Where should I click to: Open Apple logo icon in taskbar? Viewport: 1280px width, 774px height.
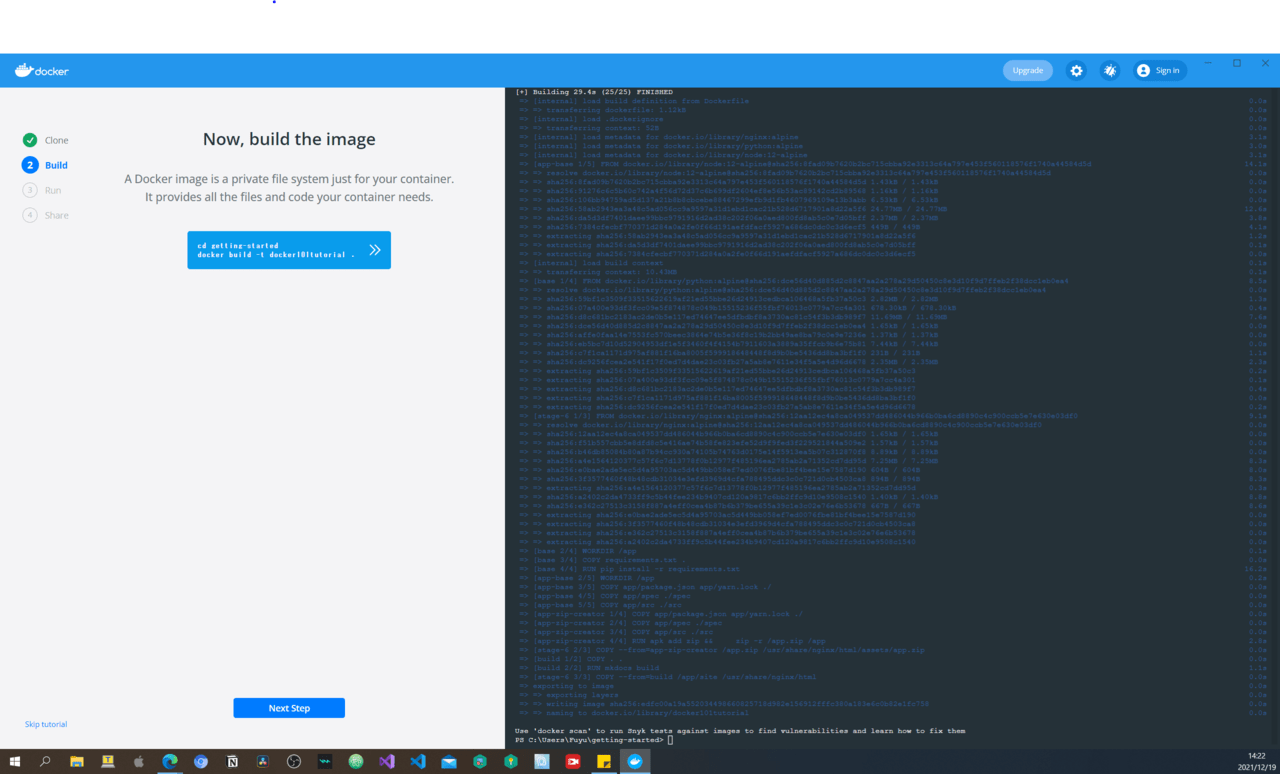click(x=139, y=761)
